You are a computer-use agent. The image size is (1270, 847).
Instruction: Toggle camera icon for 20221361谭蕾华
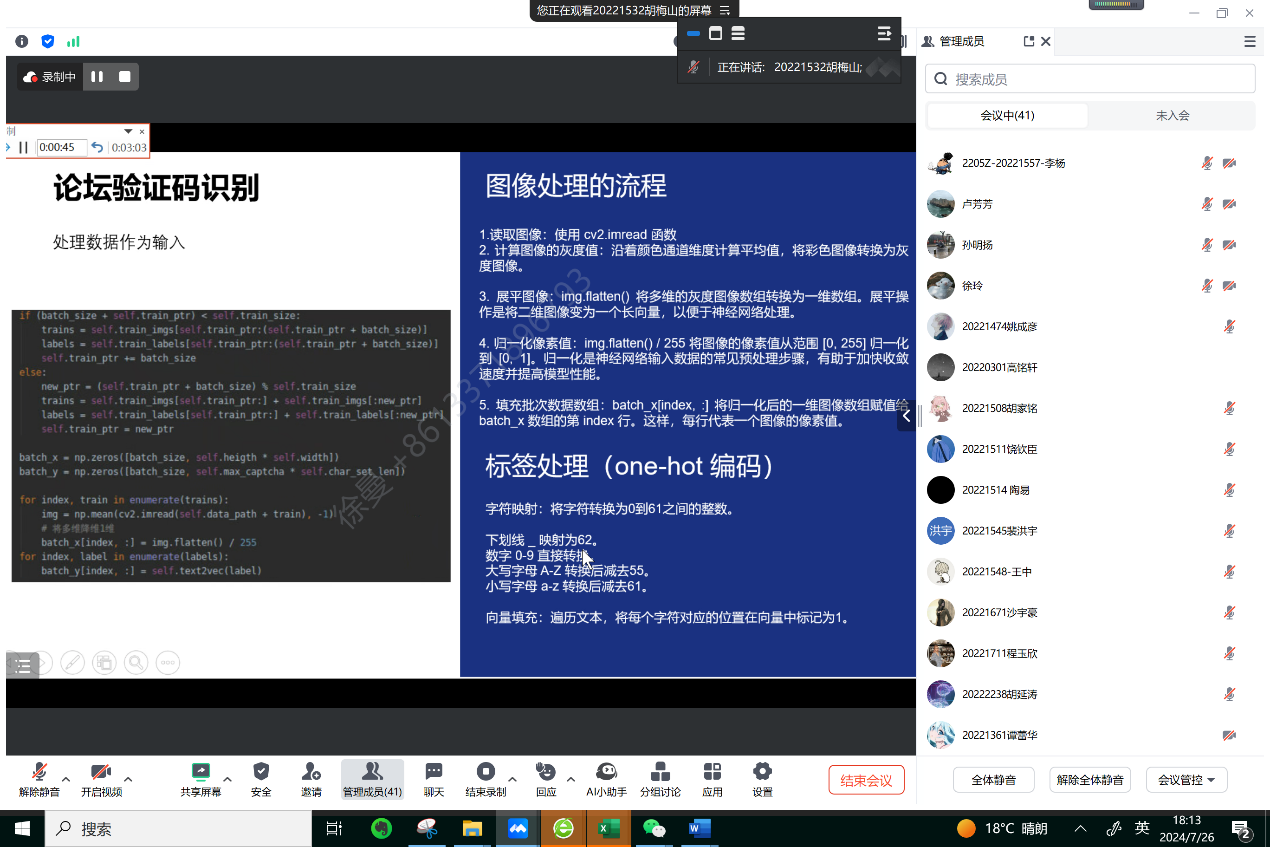(1229, 735)
